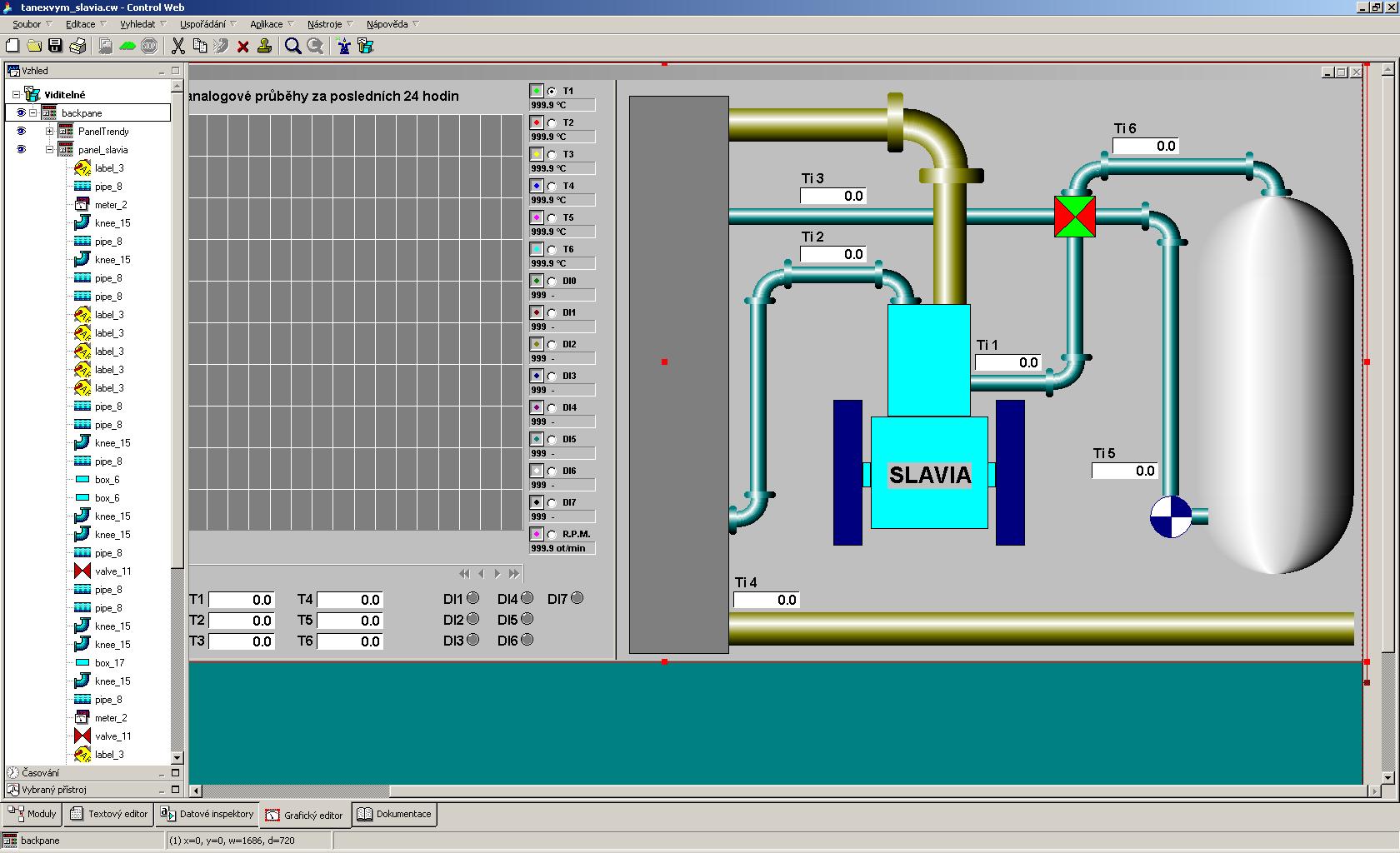1400x853 pixels.
Task: Click the magnifying glass zoom icon
Action: coord(293,46)
